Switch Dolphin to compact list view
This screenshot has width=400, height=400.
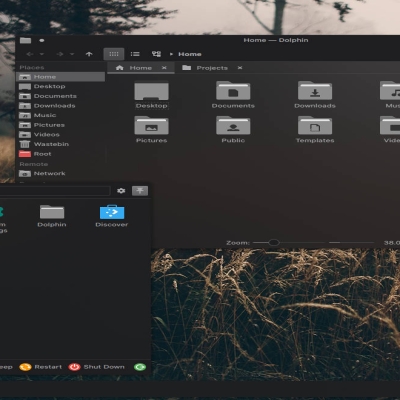135,54
